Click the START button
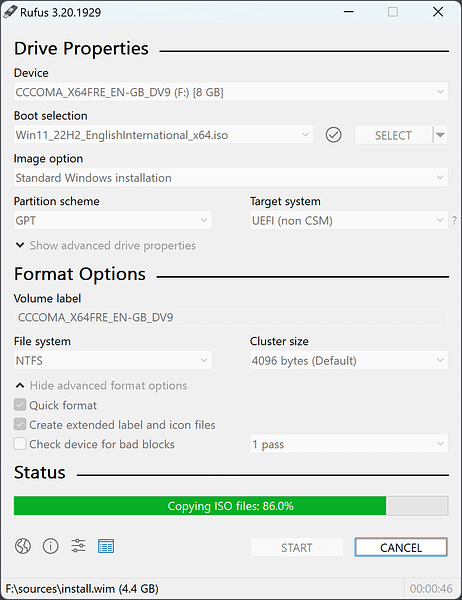The width and height of the screenshot is (462, 600). 297,547
